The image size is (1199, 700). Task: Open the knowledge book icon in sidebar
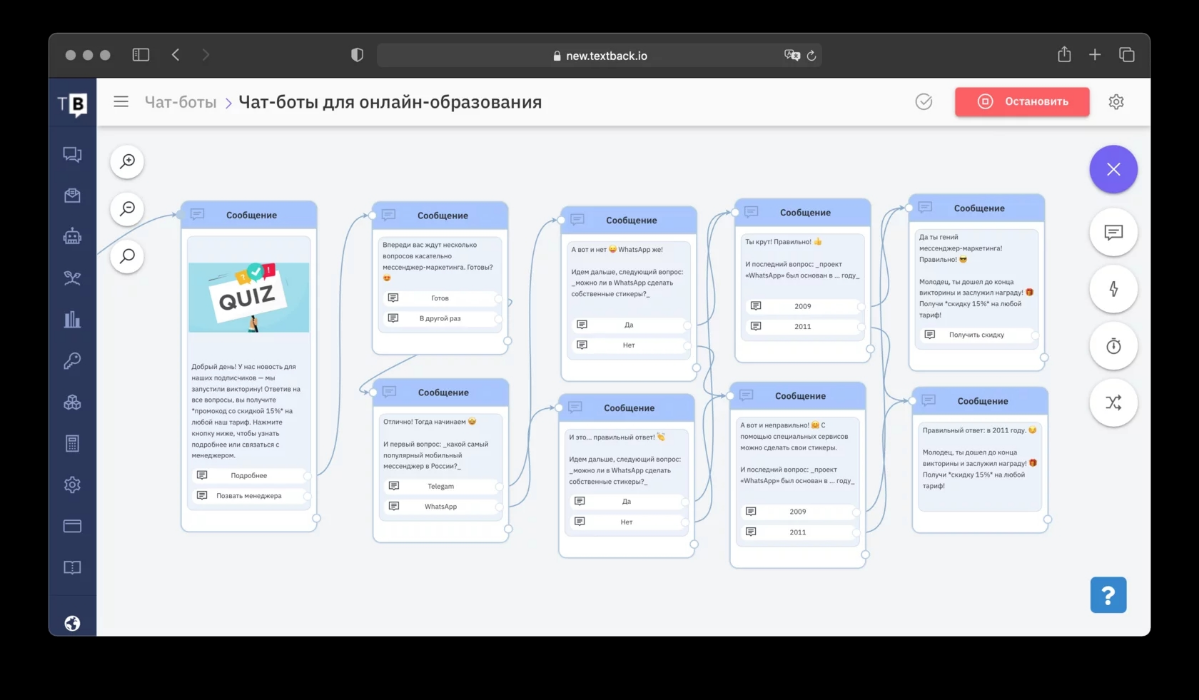click(x=73, y=568)
